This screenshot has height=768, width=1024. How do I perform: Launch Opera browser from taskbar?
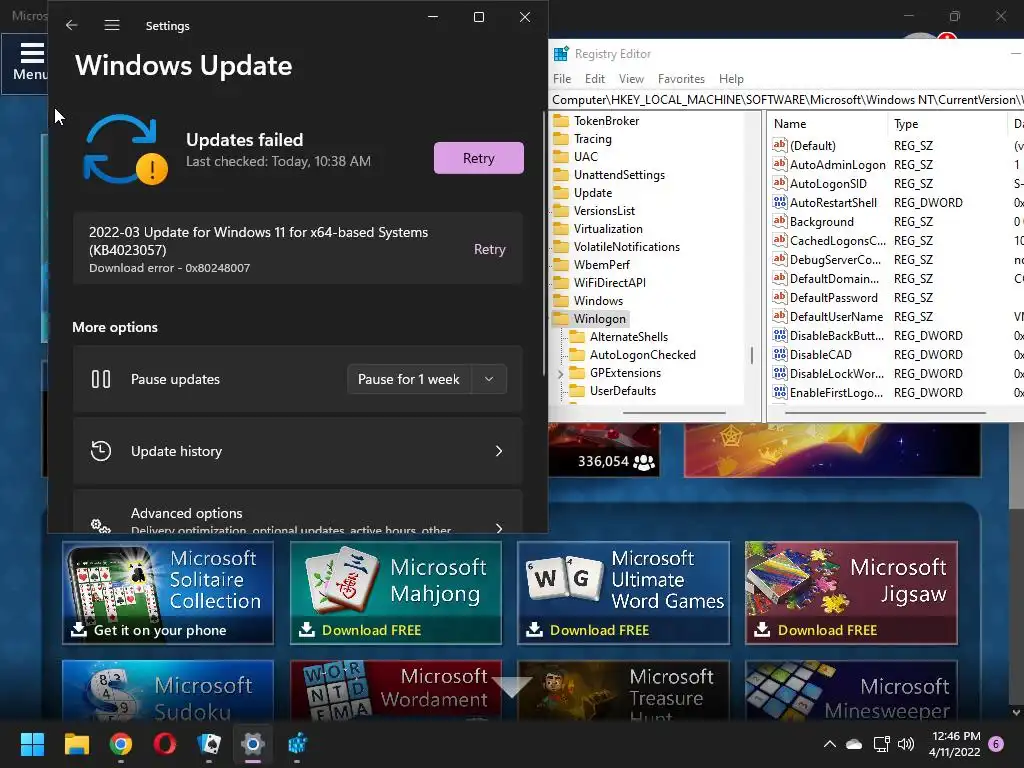(x=165, y=744)
